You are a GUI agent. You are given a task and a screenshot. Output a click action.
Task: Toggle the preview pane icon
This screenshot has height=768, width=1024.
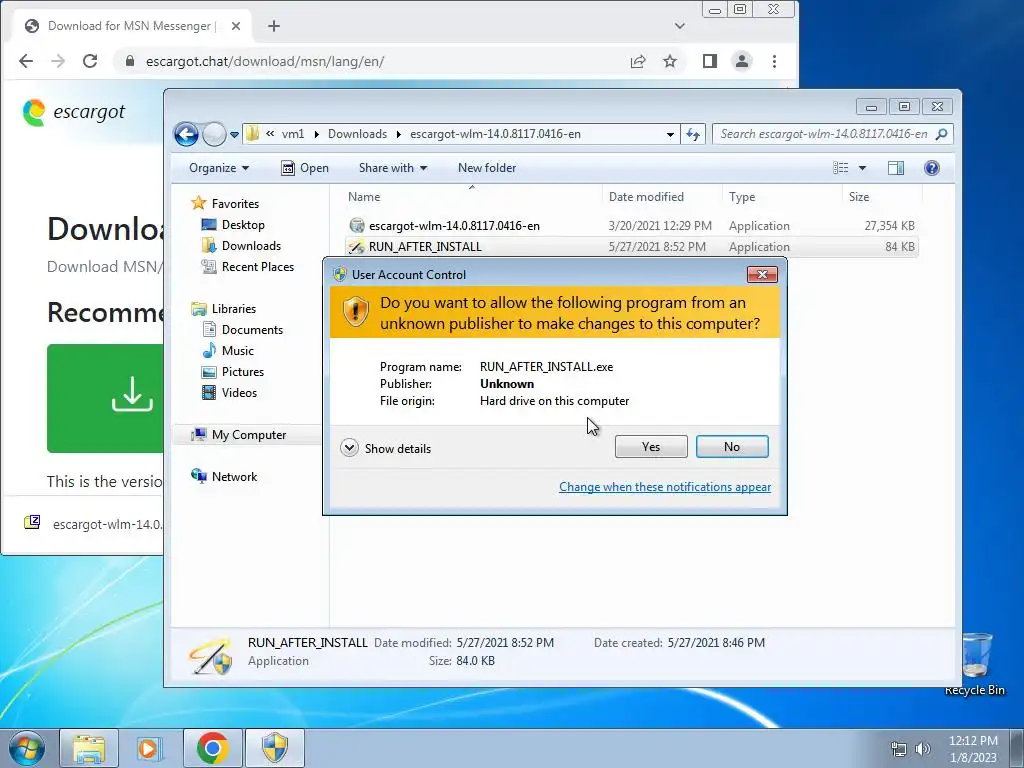coord(895,168)
